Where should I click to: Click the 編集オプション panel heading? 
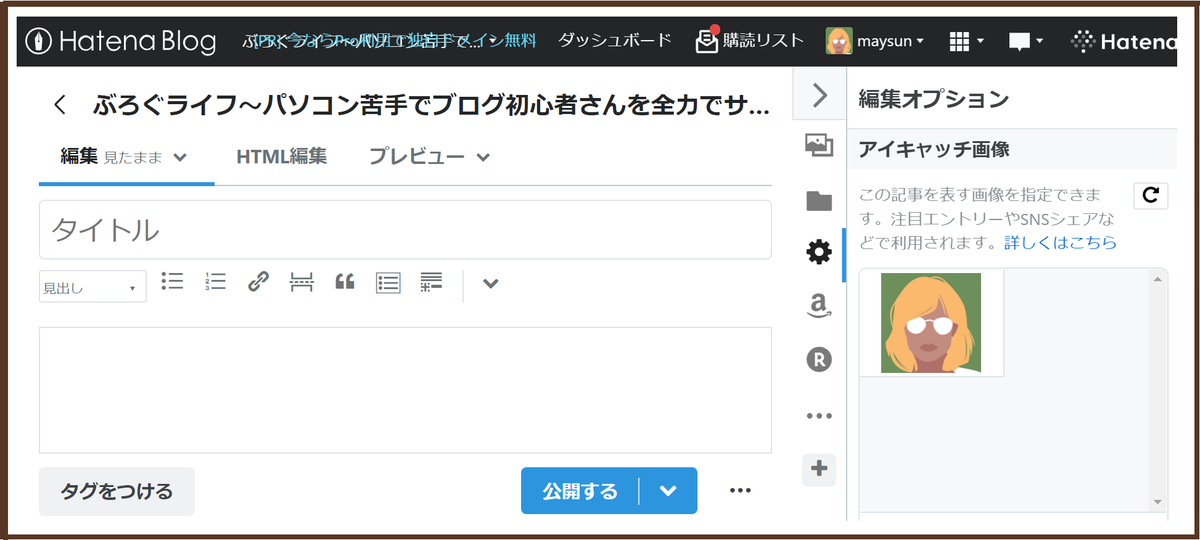(x=933, y=99)
